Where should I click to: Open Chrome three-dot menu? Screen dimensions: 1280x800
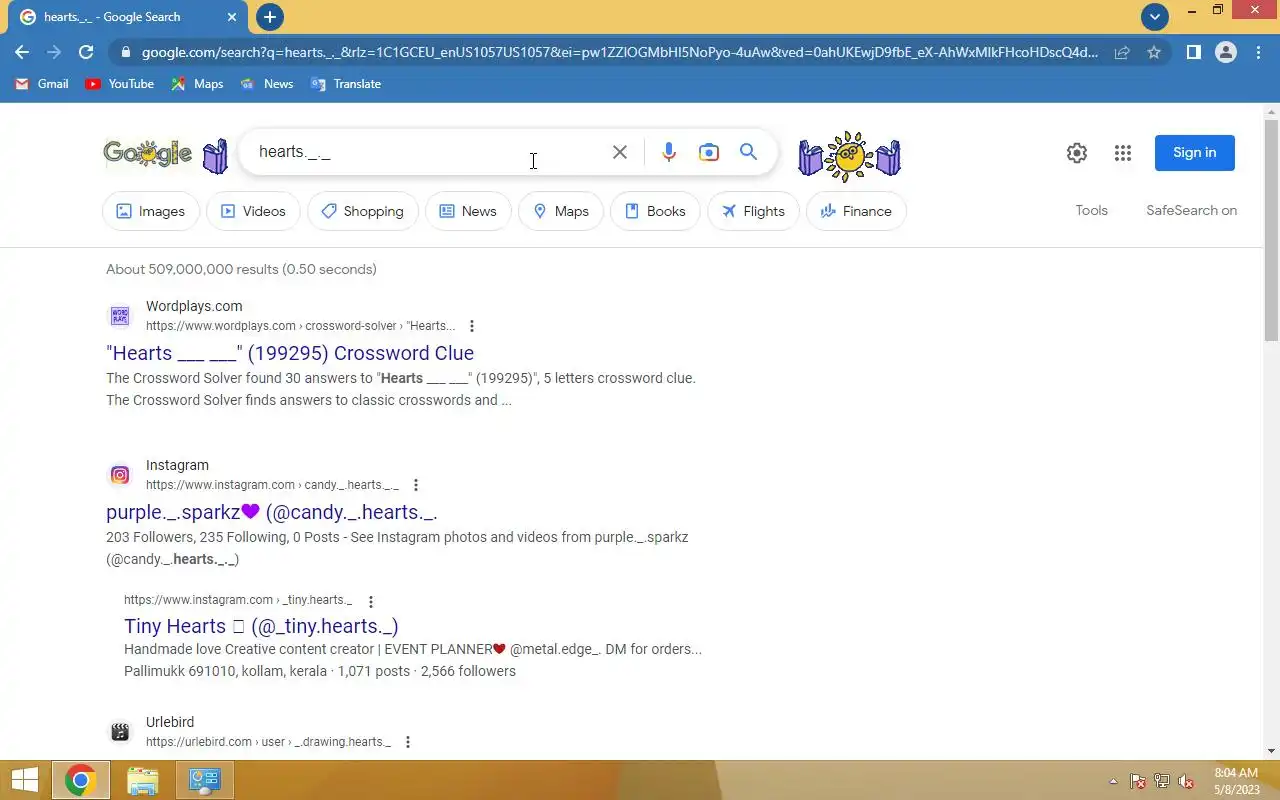pos(1259,52)
